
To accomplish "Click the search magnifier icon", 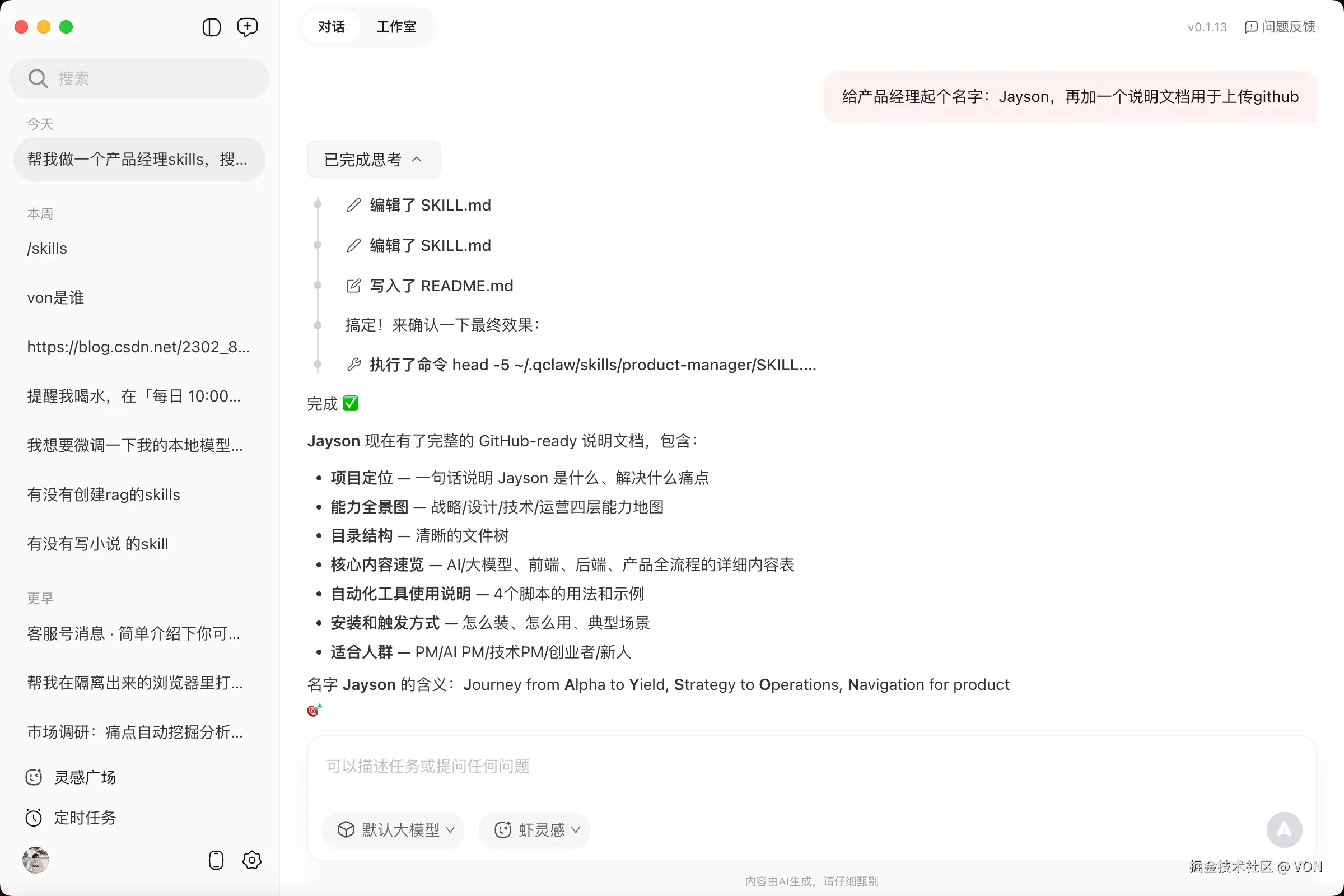I will point(38,78).
